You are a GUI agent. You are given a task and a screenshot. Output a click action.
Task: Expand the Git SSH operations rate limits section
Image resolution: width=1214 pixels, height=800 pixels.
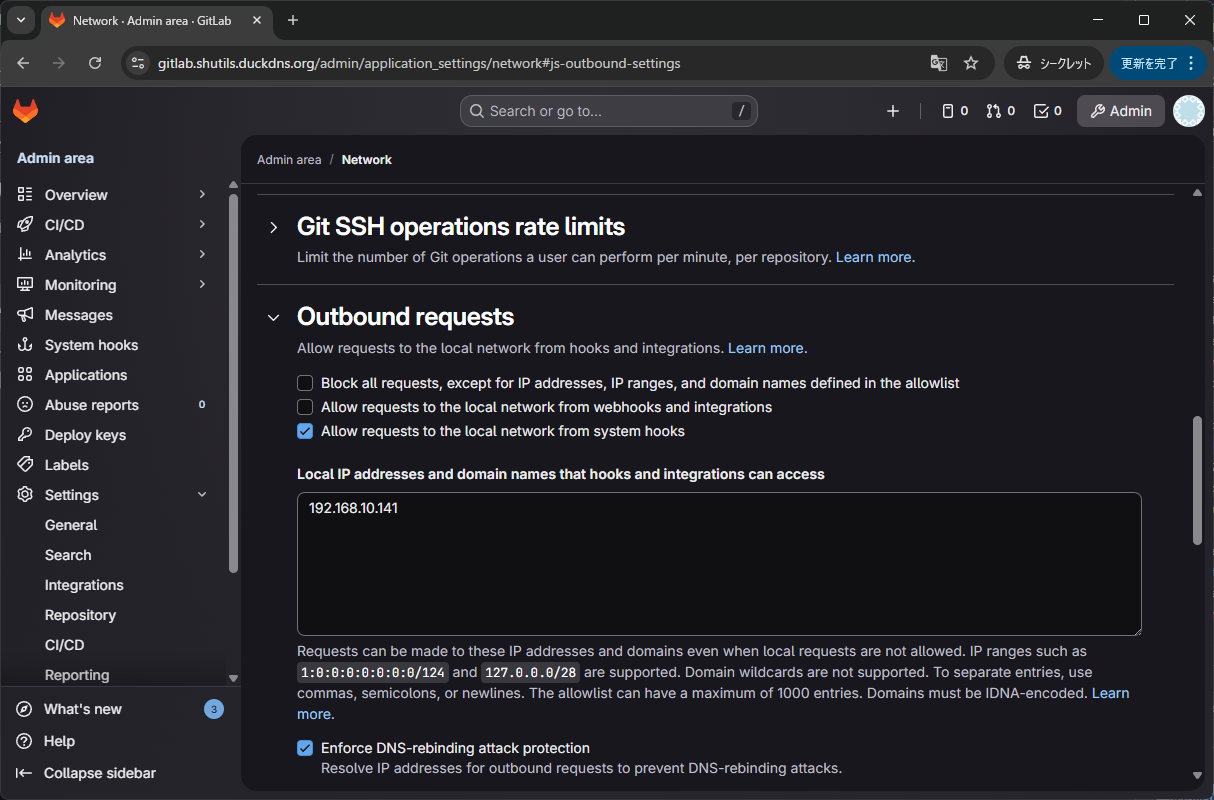click(x=273, y=226)
